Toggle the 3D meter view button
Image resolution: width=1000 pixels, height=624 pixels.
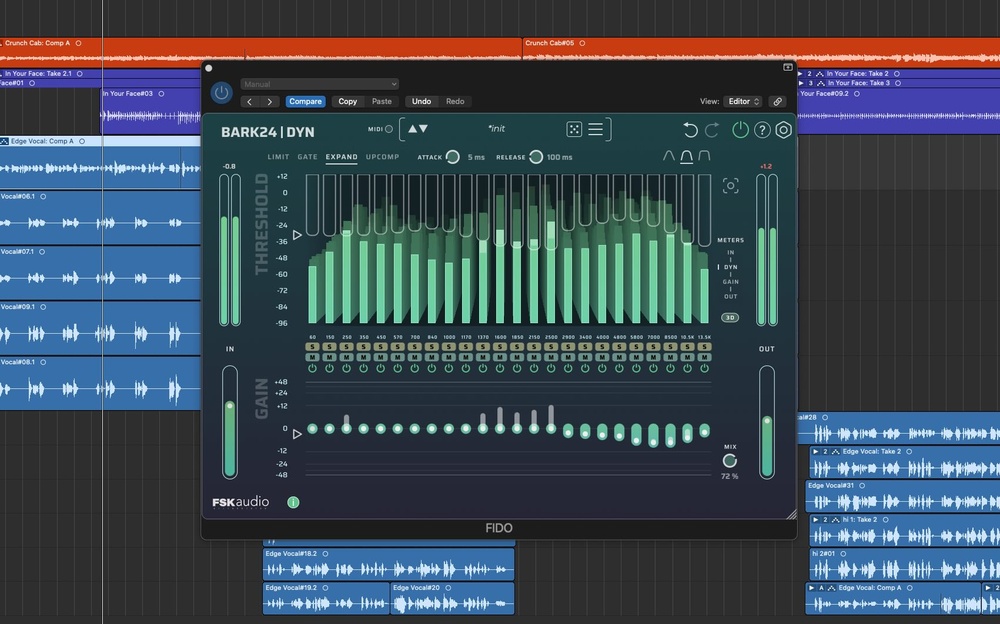point(730,317)
